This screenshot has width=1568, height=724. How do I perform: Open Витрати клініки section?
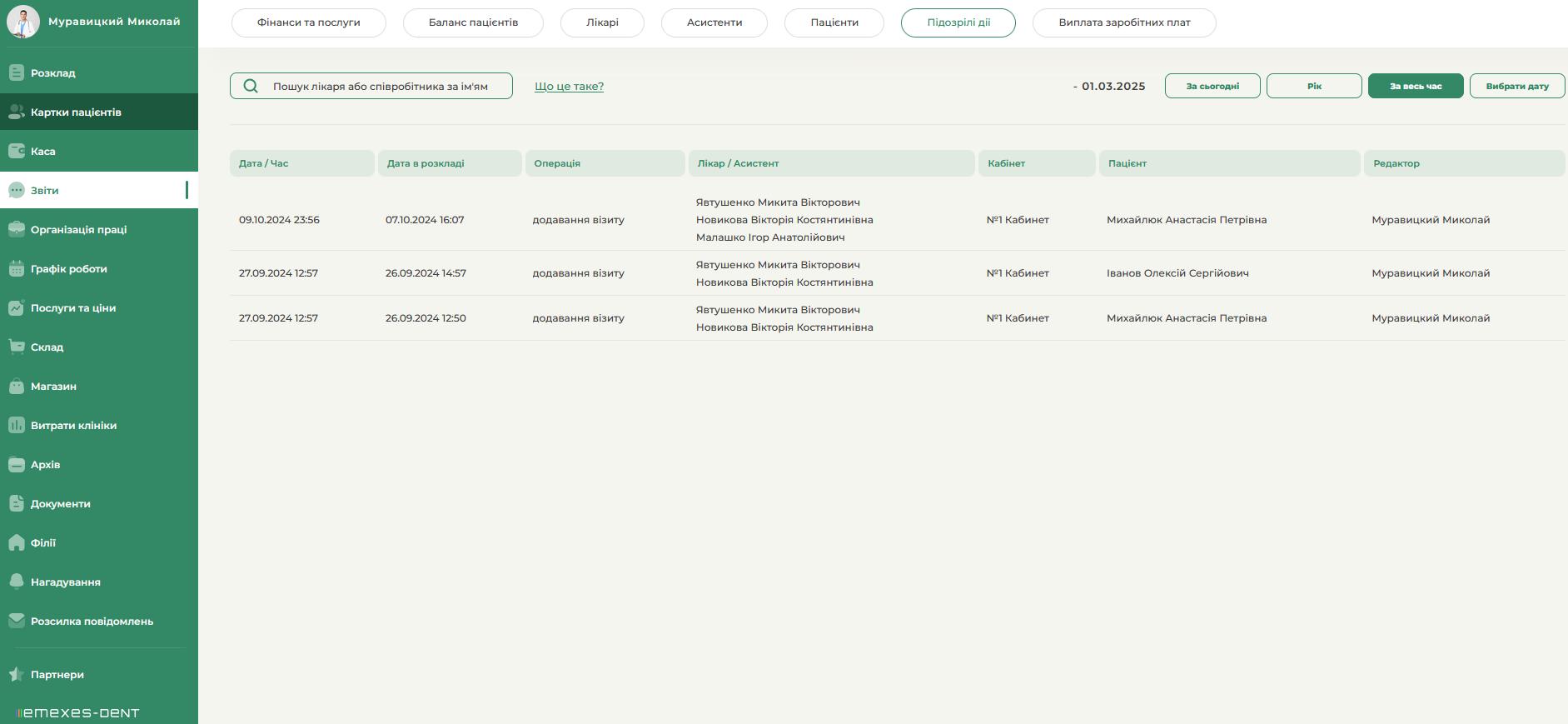tap(99, 425)
